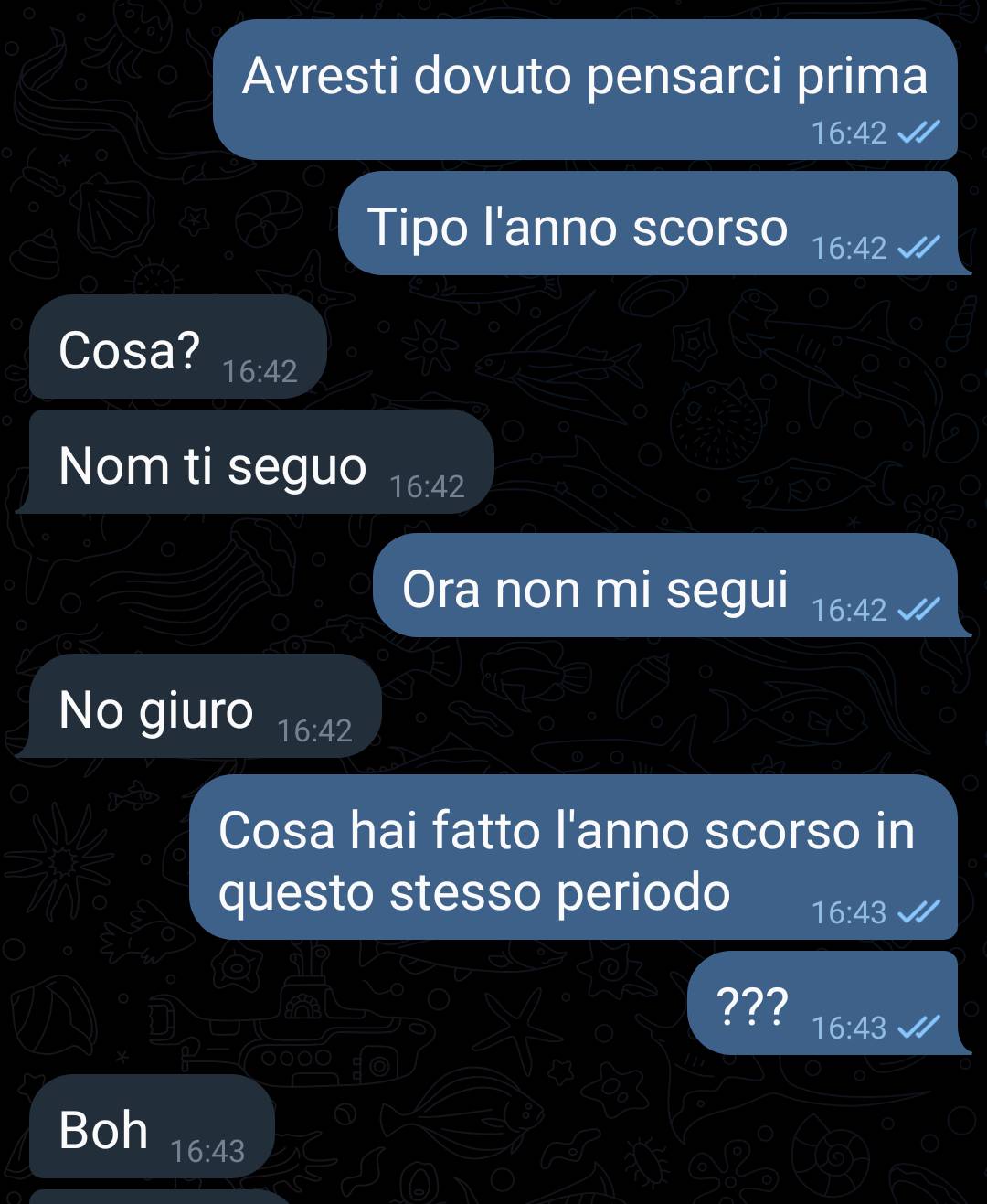The height and width of the screenshot is (1204, 987).
Task: Select the '???' sent message bubble
Action: click(x=828, y=1003)
